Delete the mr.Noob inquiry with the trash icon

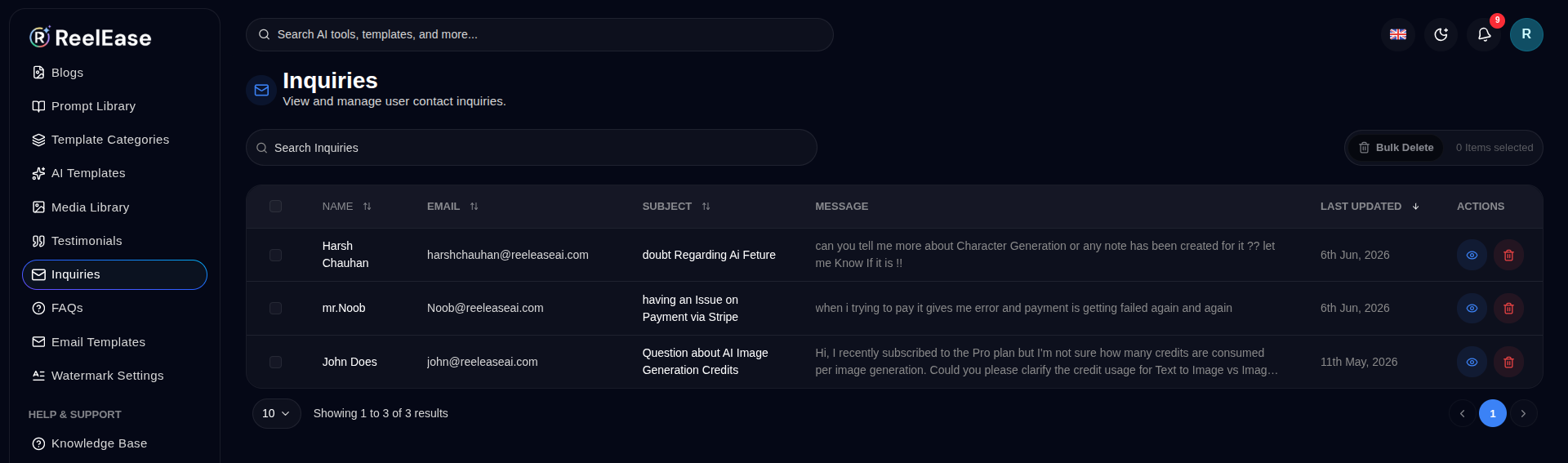pyautogui.click(x=1508, y=309)
